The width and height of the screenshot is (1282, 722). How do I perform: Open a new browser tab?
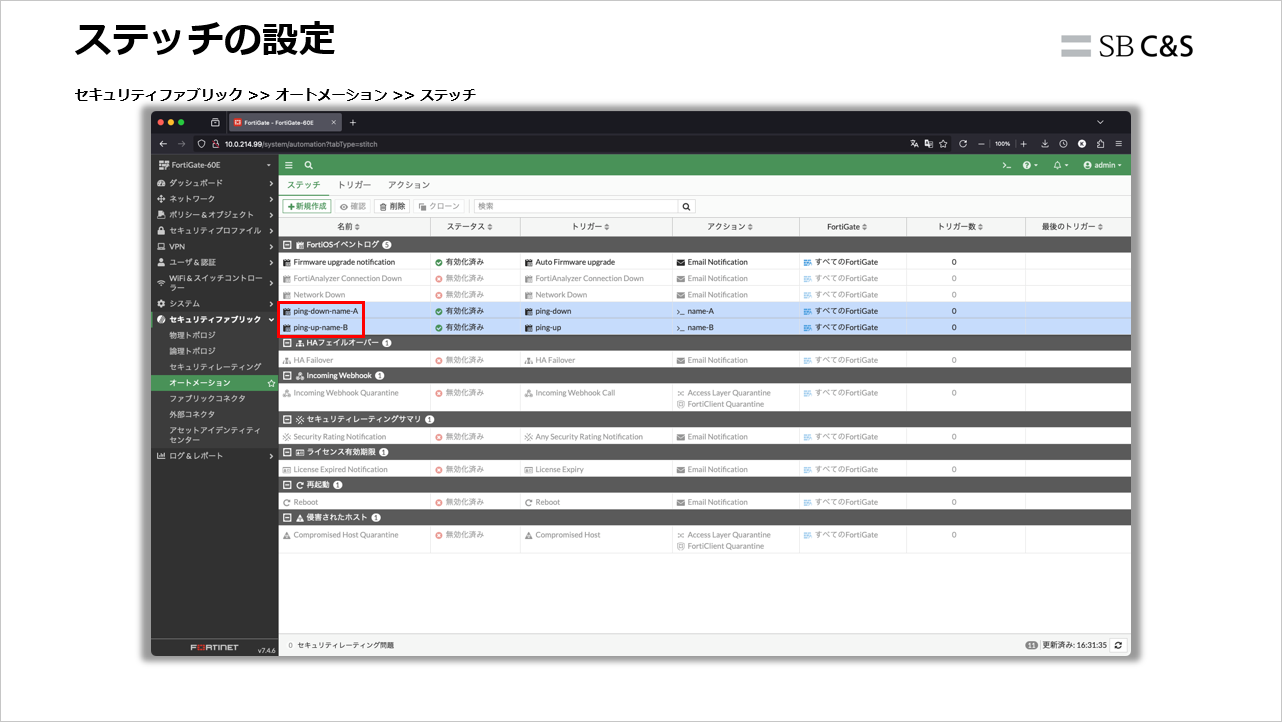pos(352,122)
